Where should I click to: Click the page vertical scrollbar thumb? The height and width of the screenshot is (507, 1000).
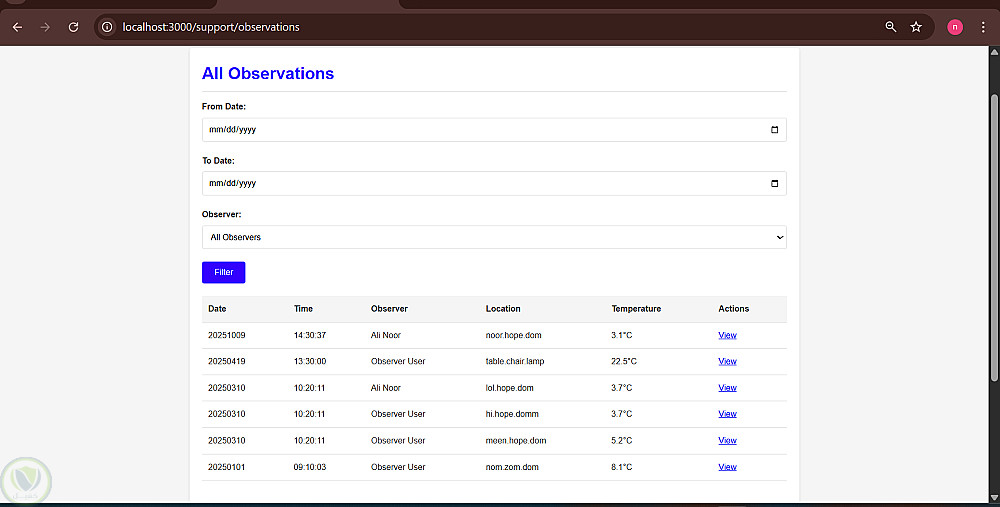click(994, 238)
